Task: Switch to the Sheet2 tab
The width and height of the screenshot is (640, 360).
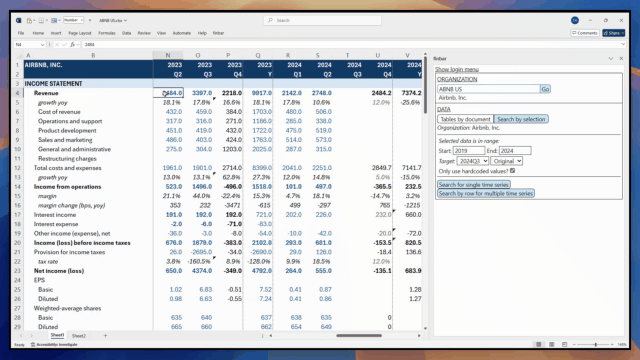Action: [x=79, y=336]
